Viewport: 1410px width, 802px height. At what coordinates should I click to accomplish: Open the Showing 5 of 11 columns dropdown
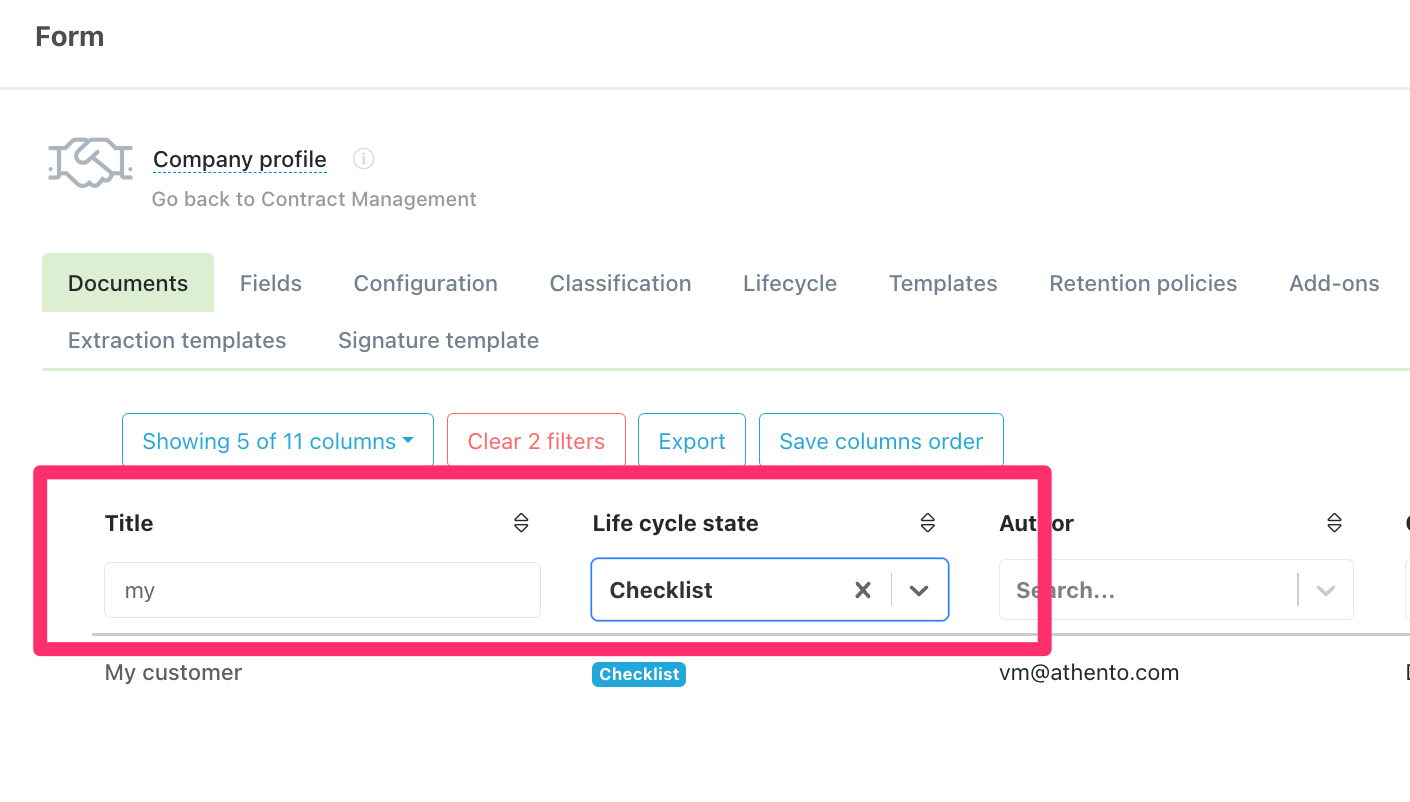[x=278, y=441]
